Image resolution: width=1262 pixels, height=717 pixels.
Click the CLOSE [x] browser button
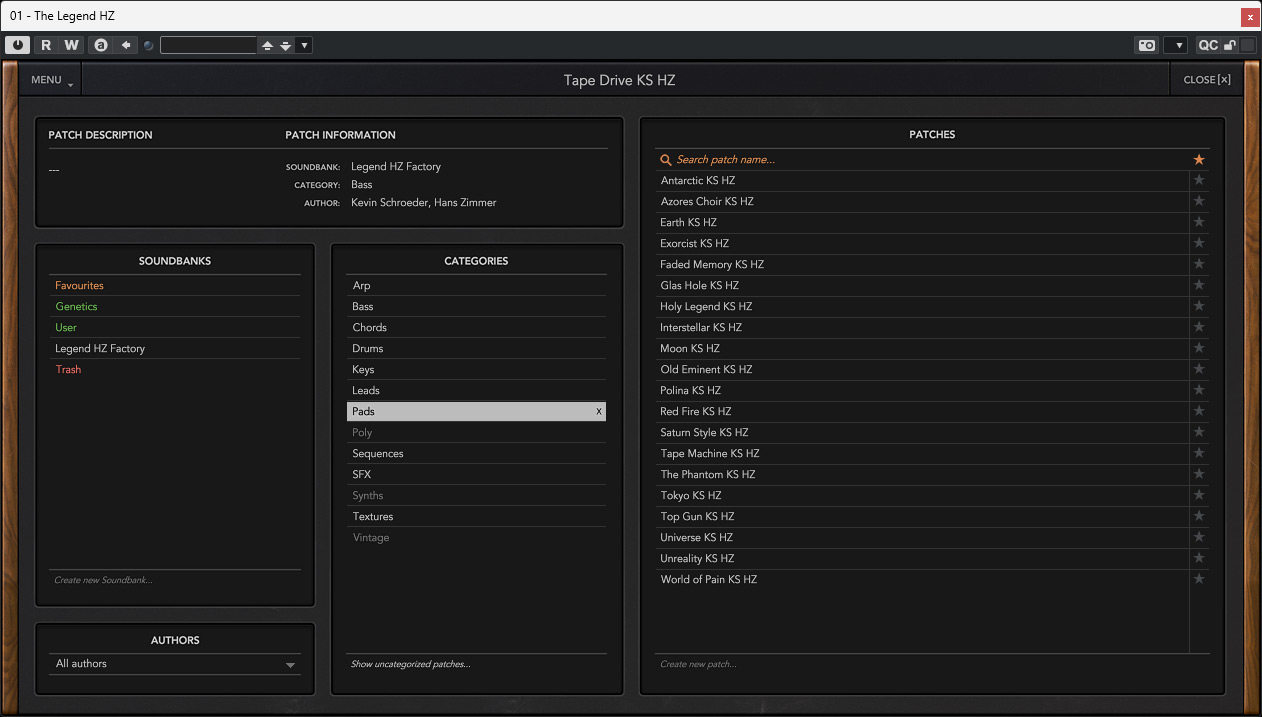(1206, 80)
